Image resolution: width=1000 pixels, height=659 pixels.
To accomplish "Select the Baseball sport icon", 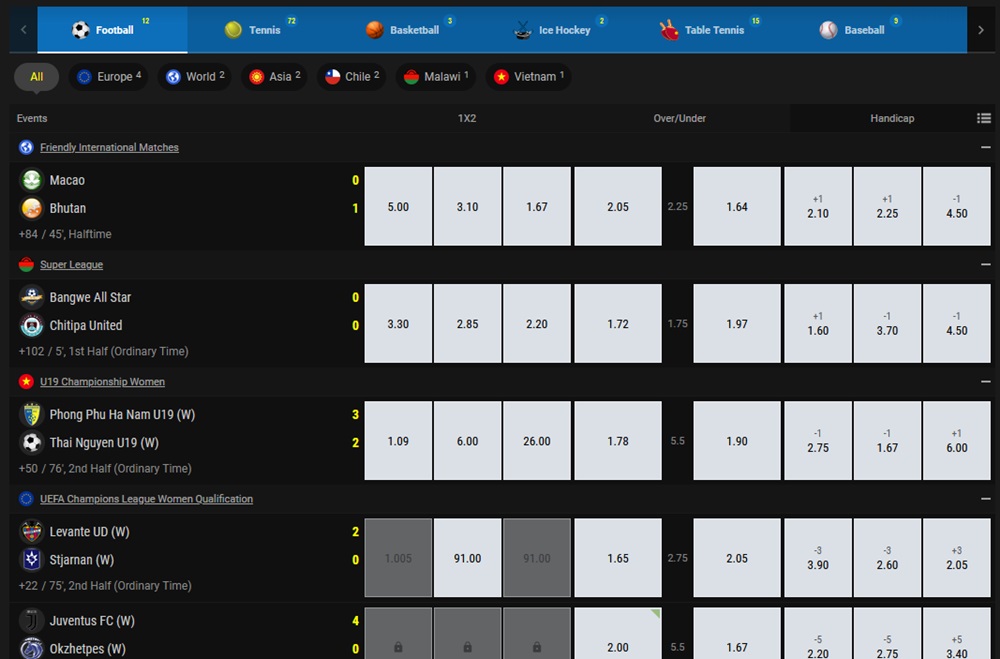I will point(827,29).
